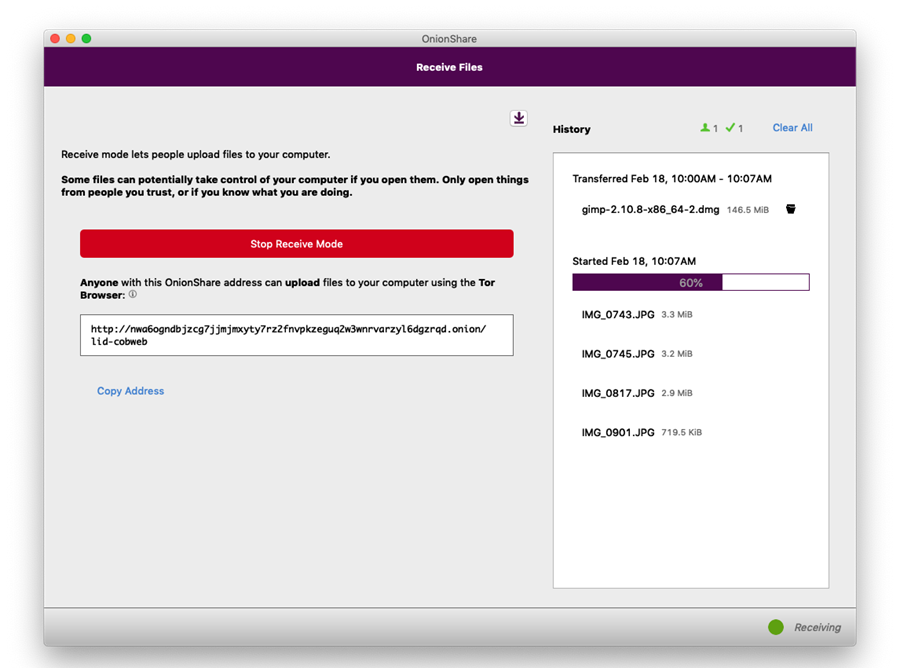
Task: Select IMG_0817.JPG in the history list
Action: click(618, 393)
